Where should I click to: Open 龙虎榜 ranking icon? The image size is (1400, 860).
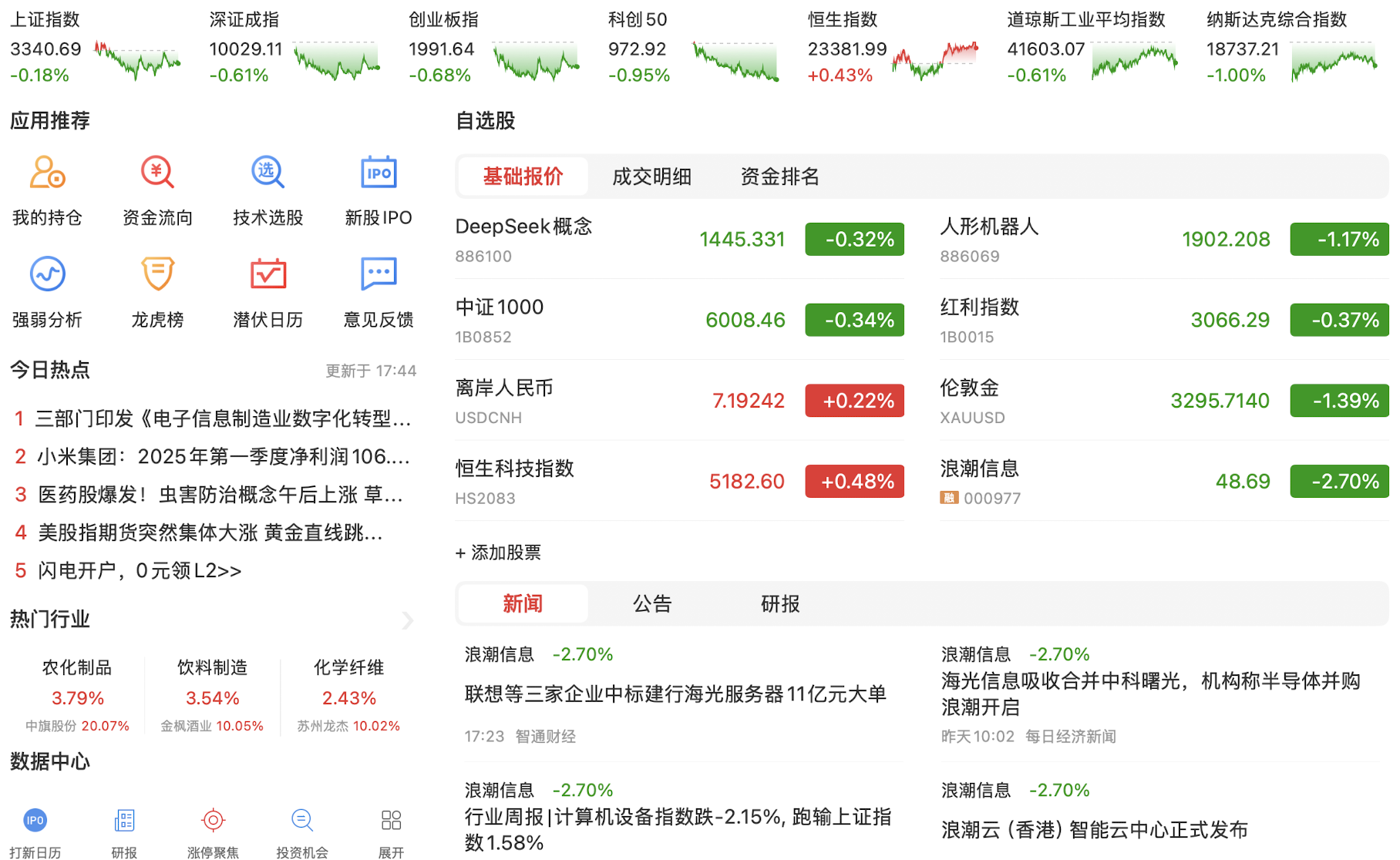157,274
